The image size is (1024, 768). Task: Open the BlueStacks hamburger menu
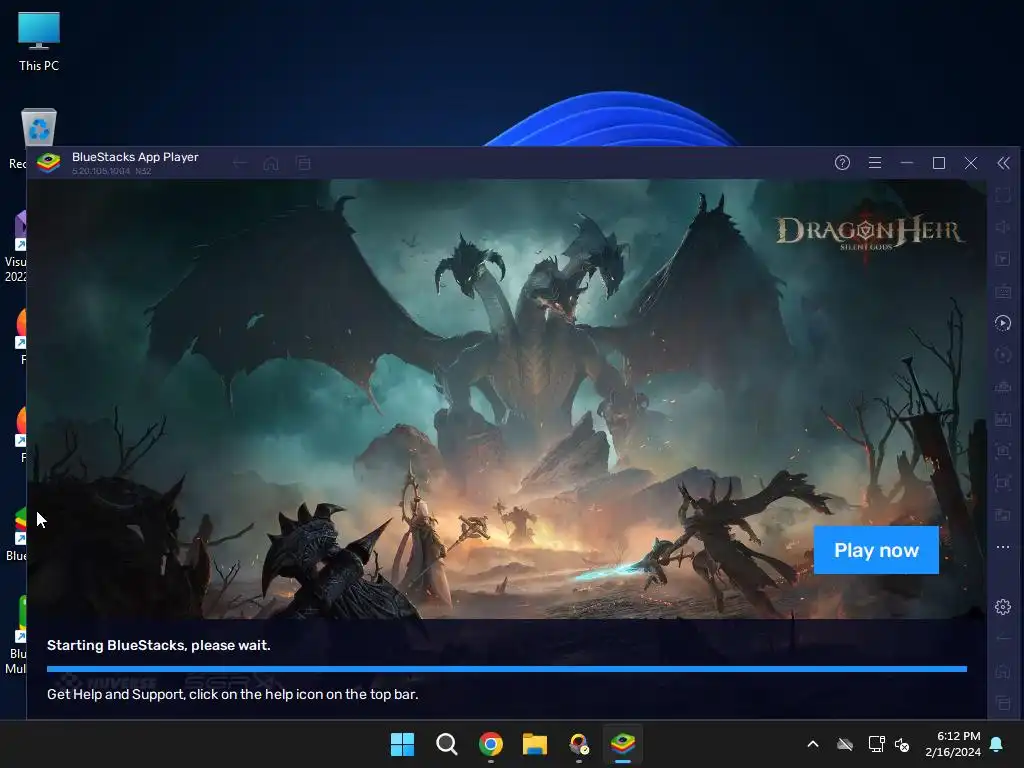click(874, 163)
